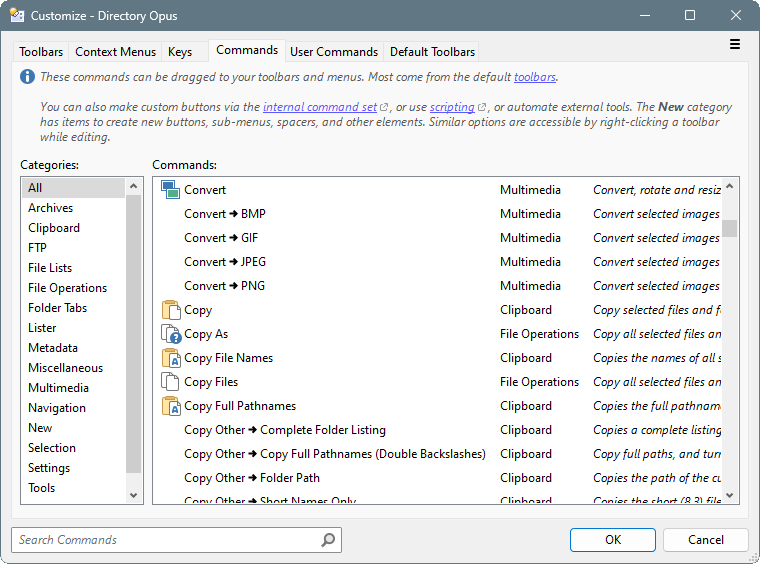This screenshot has height=564, width=760.
Task: Click the categories list scroll-up arrow
Action: (134, 186)
